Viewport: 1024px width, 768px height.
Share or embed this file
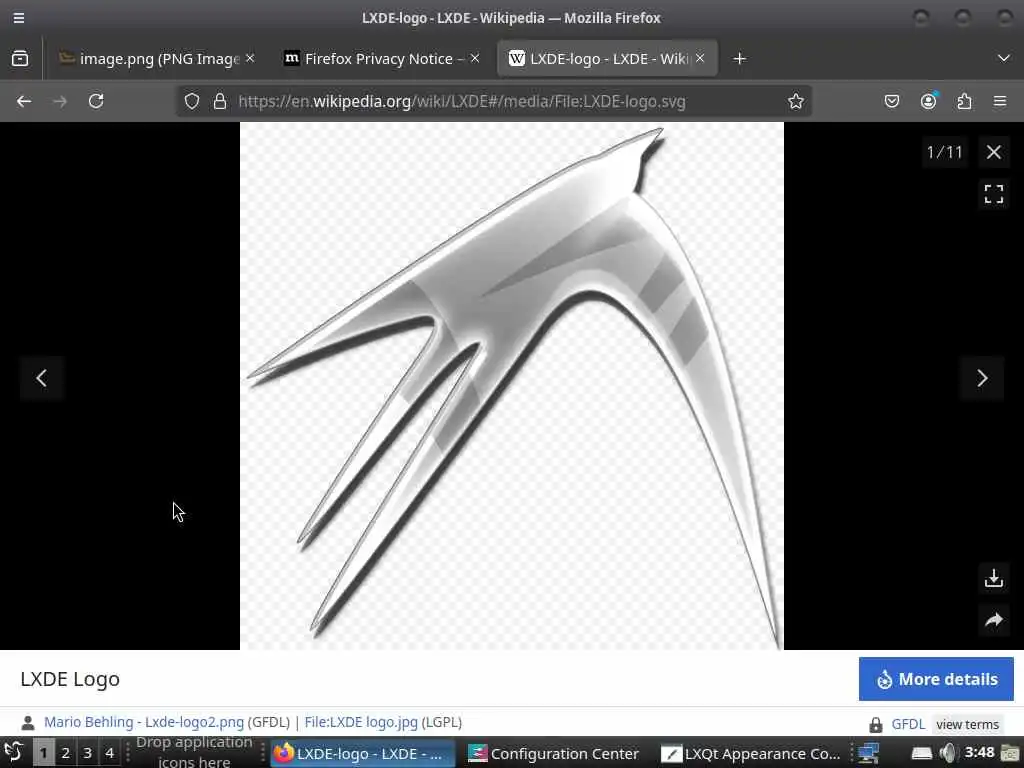point(993,620)
